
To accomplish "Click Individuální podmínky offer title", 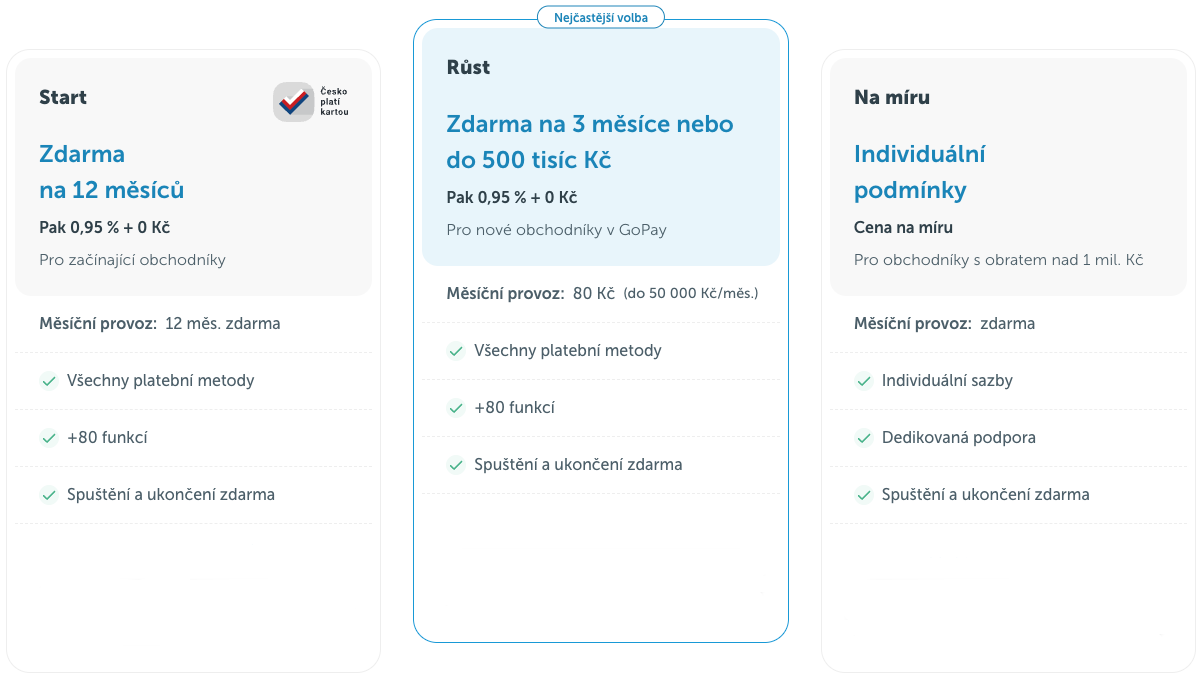I will click(x=919, y=172).
